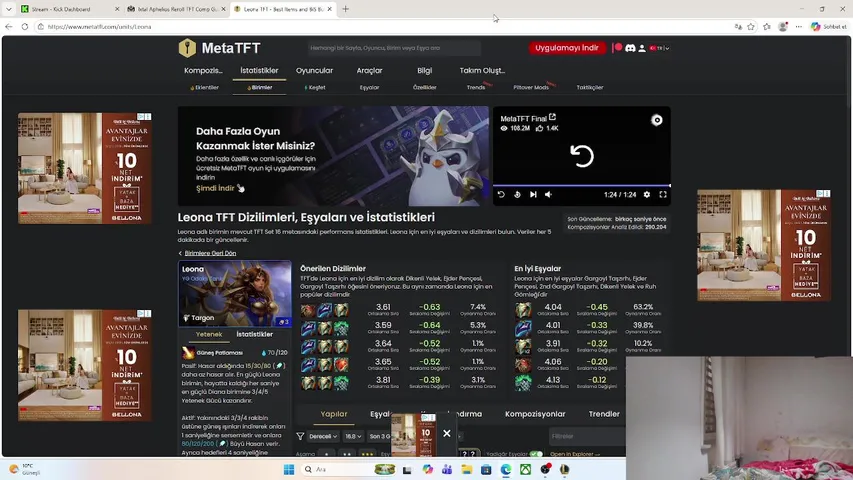Open the Araçlar nav menu
This screenshot has height=480, width=853.
[x=369, y=70]
